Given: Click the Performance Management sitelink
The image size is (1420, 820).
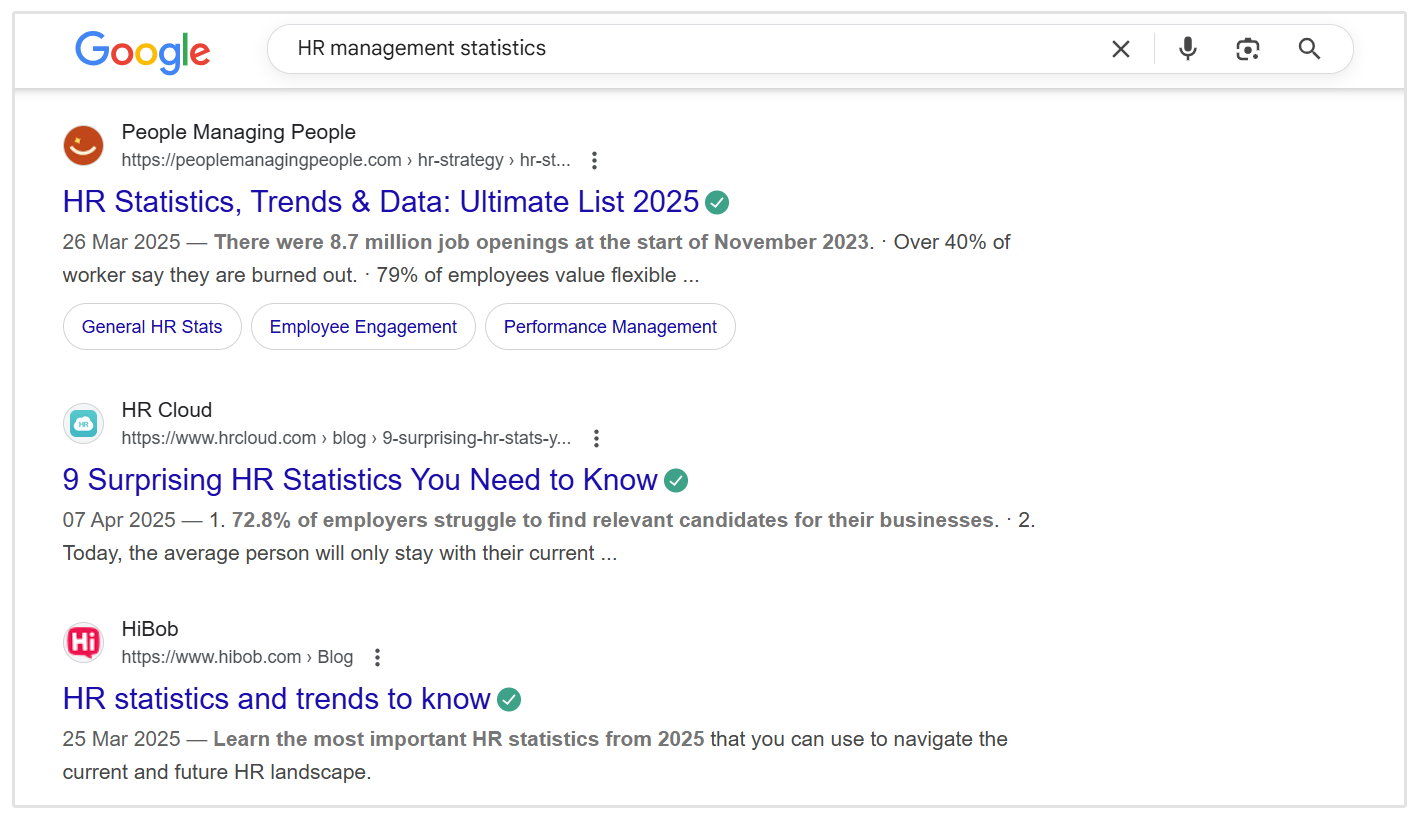Looking at the screenshot, I should 610,326.
